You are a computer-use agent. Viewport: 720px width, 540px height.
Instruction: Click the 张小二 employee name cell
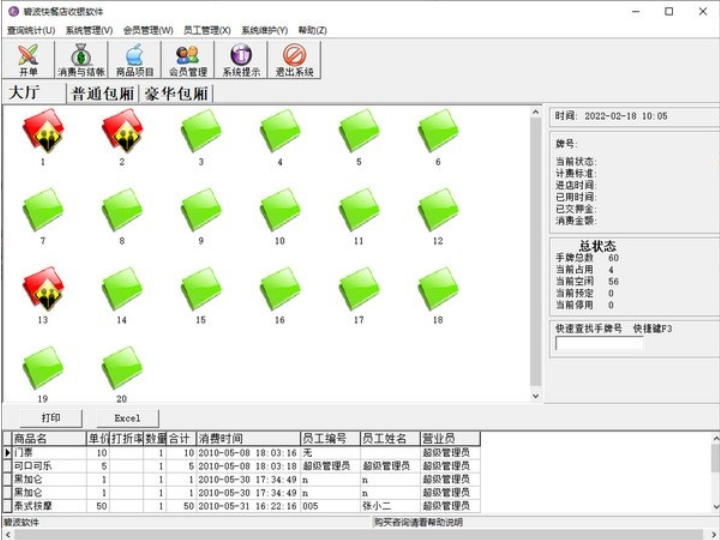point(390,506)
